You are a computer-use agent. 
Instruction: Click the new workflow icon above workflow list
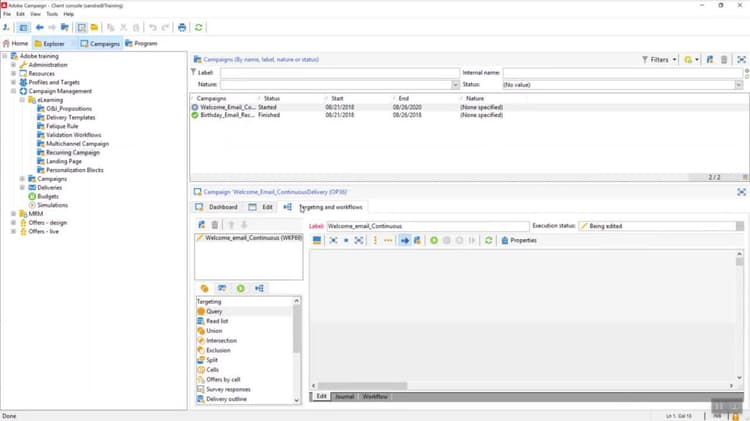coord(202,225)
